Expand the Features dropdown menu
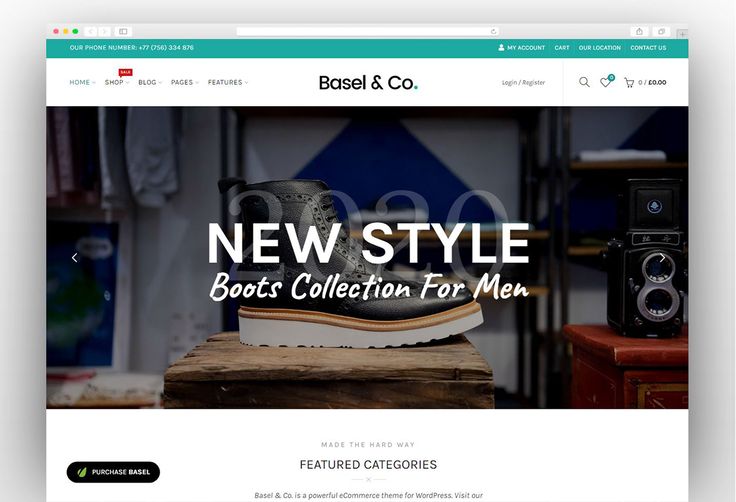Viewport: 736px width, 502px height. [x=228, y=82]
